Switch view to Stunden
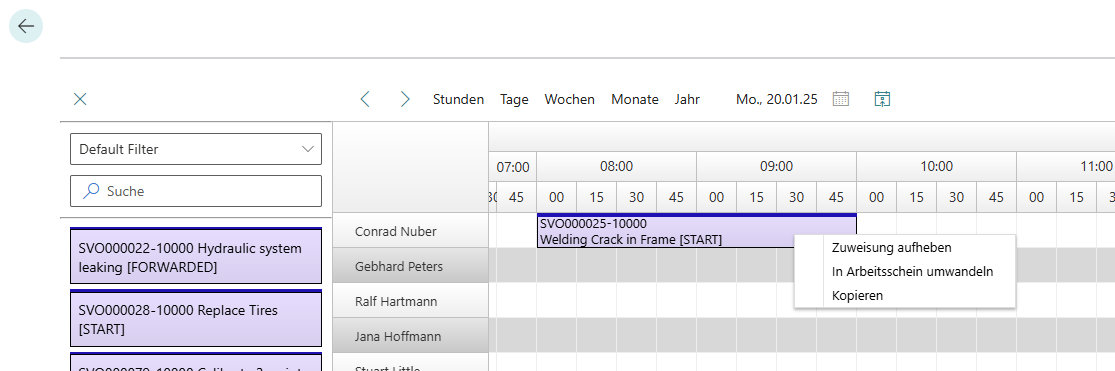Screen dimensions: 1115x371 (459, 100)
